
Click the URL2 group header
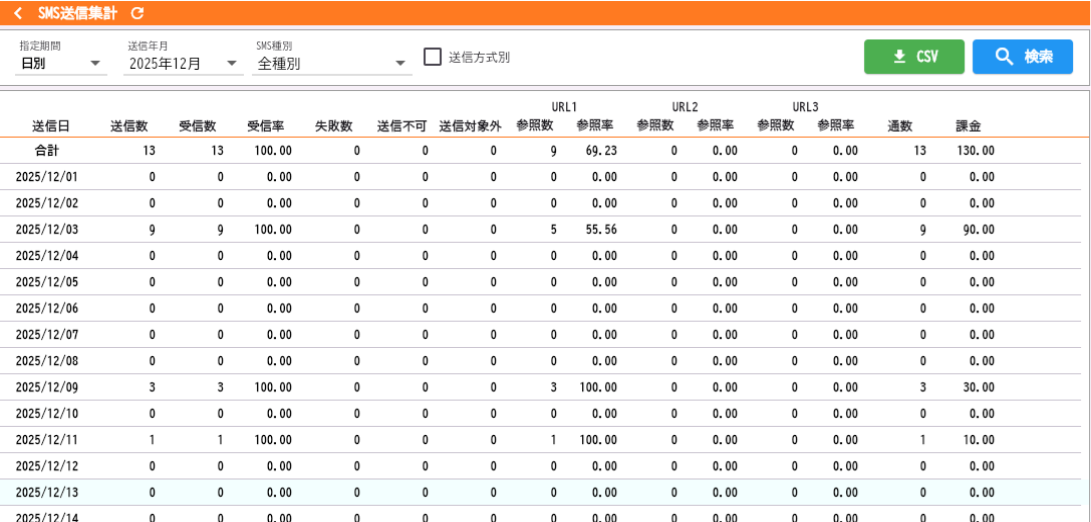(x=685, y=106)
